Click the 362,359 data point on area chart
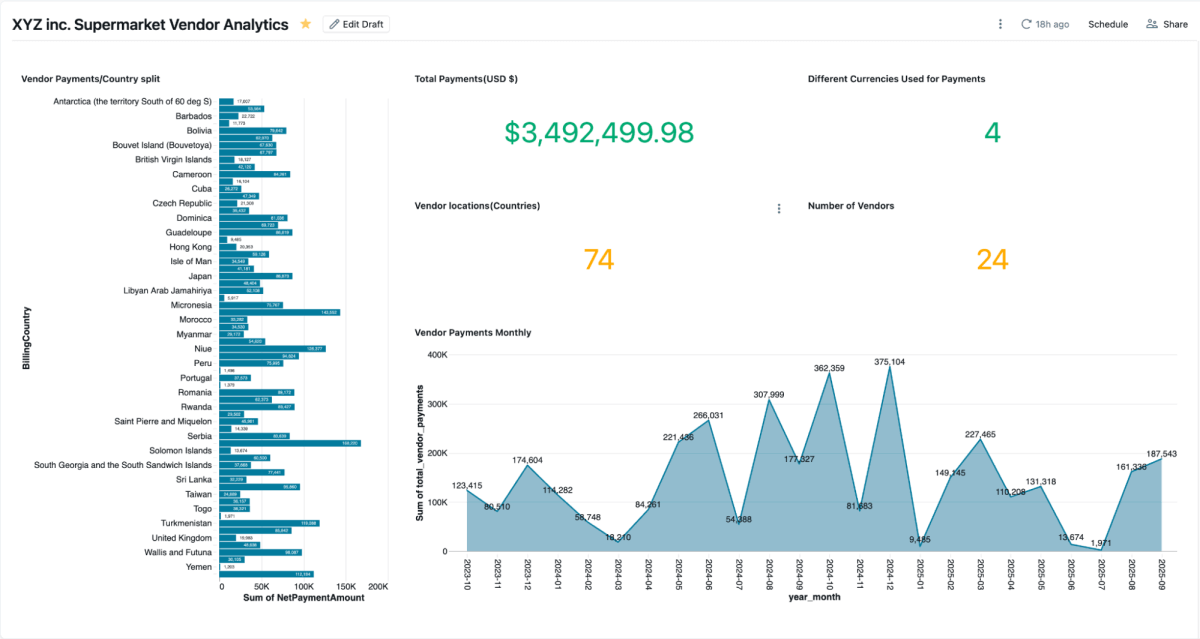Viewport: 1200px width, 639px height. (x=829, y=374)
